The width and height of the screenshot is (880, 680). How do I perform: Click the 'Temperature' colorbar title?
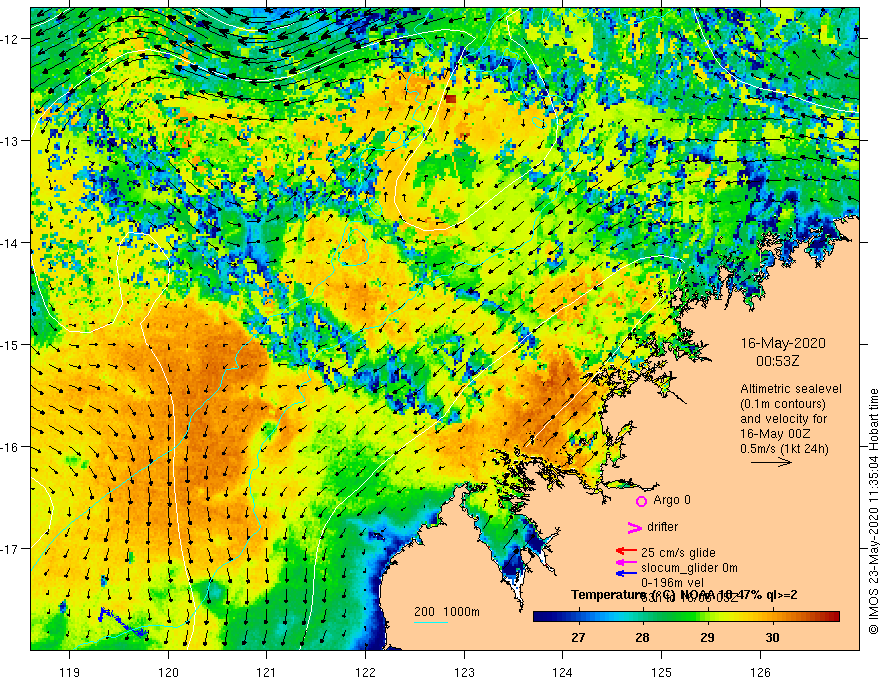(x=607, y=595)
